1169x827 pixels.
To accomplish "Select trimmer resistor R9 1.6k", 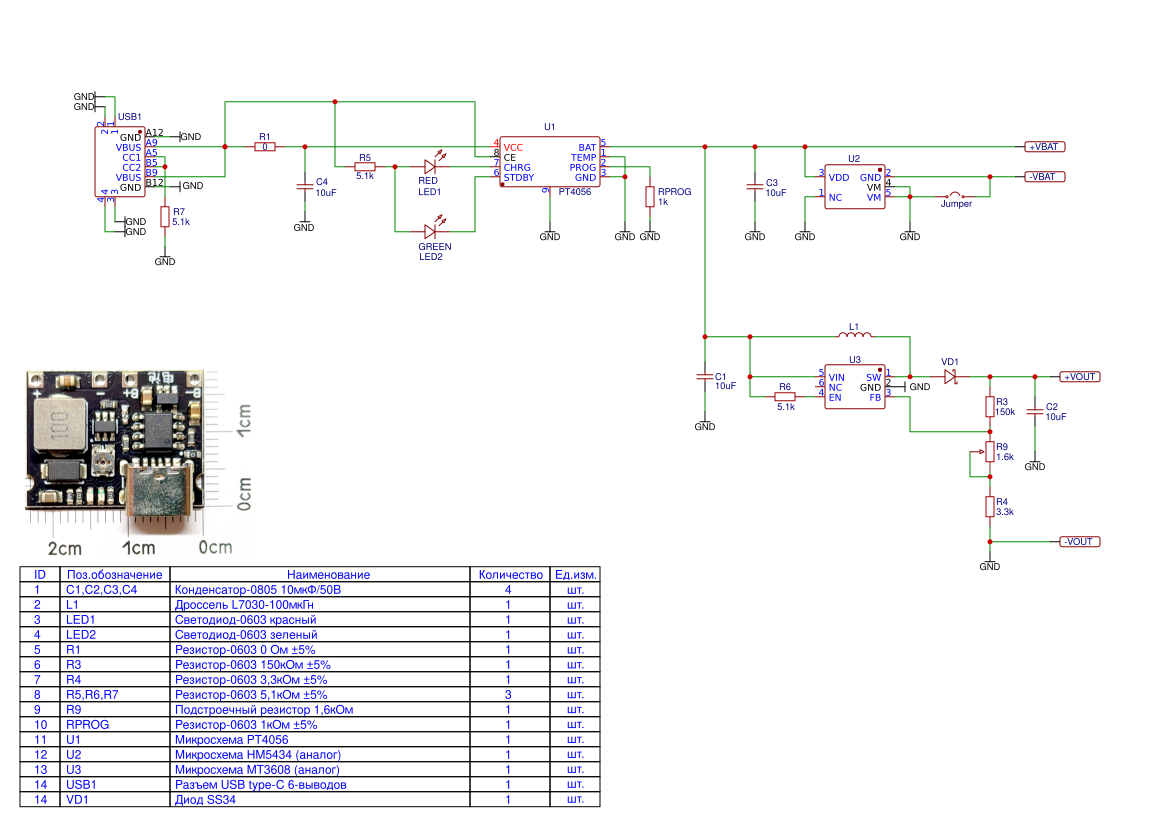I will click(x=991, y=453).
